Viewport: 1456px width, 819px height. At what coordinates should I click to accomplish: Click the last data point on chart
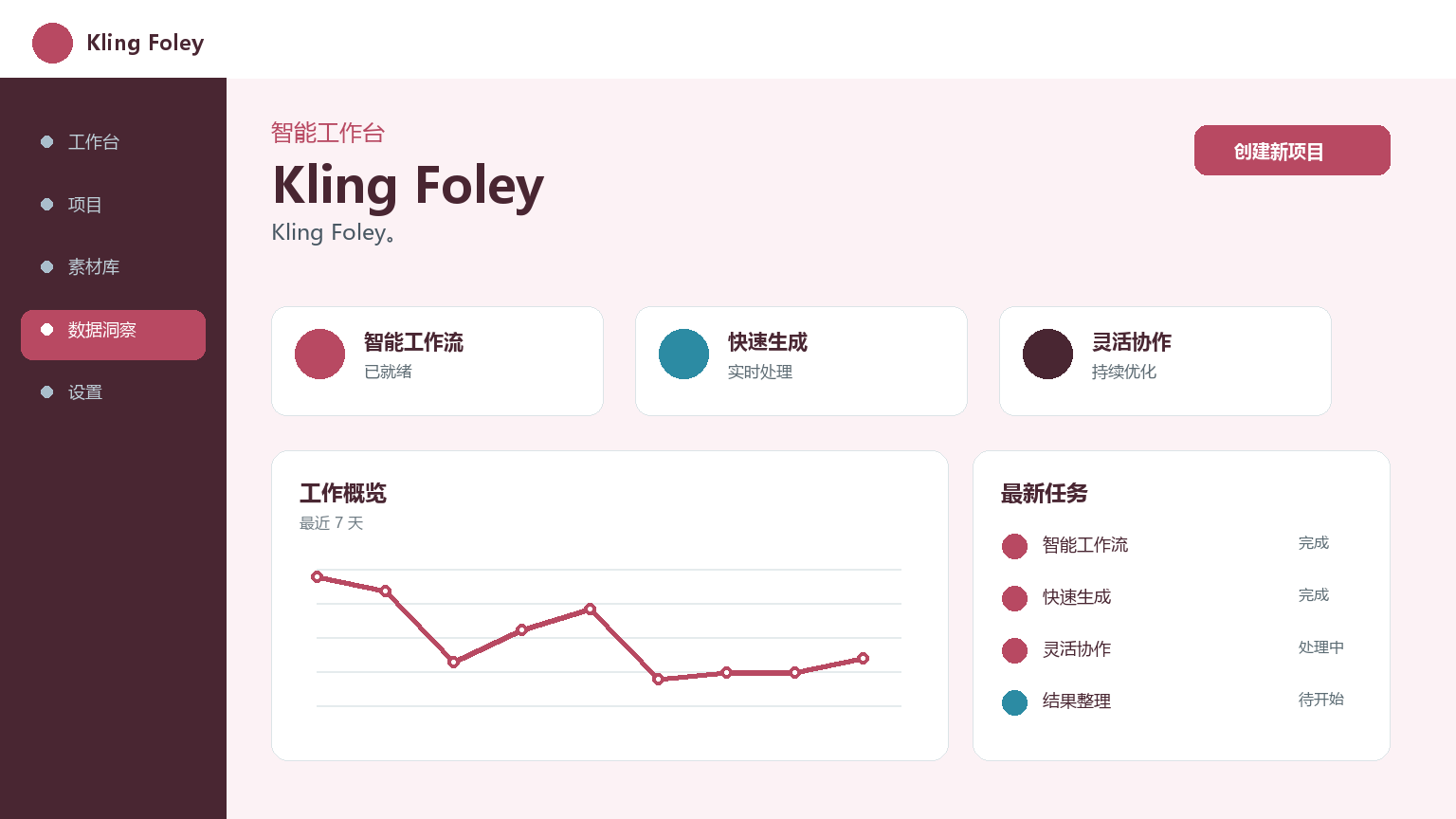click(863, 658)
